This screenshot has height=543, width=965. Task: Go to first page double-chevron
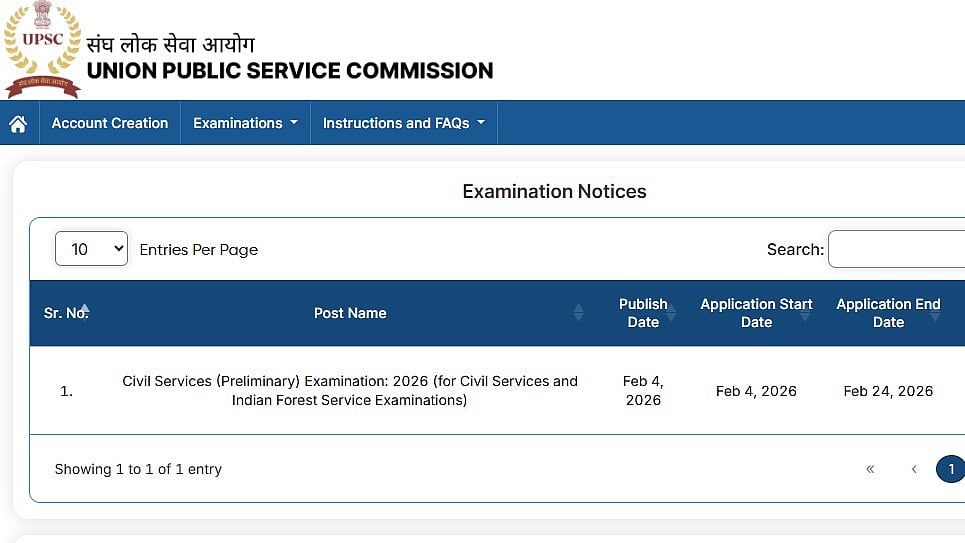click(870, 469)
